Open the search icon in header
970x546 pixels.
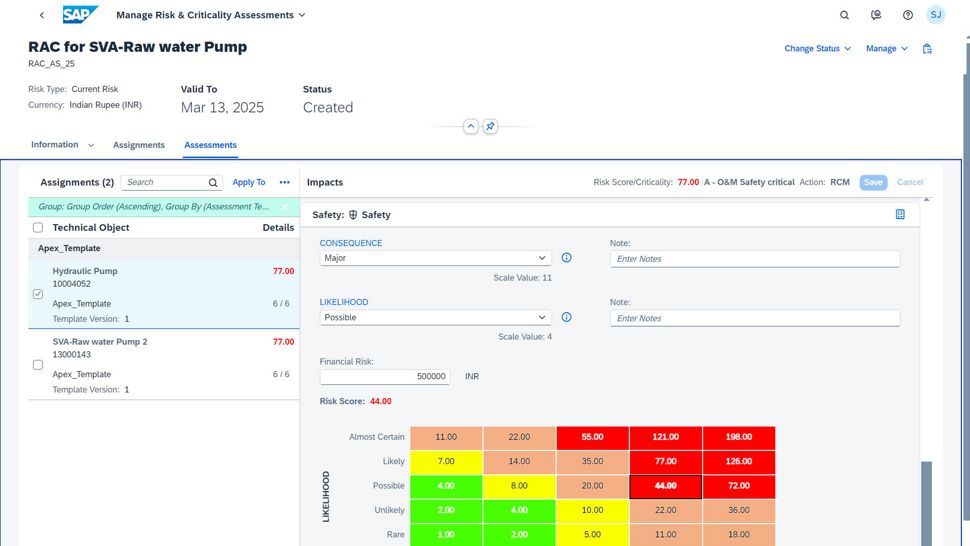click(844, 15)
